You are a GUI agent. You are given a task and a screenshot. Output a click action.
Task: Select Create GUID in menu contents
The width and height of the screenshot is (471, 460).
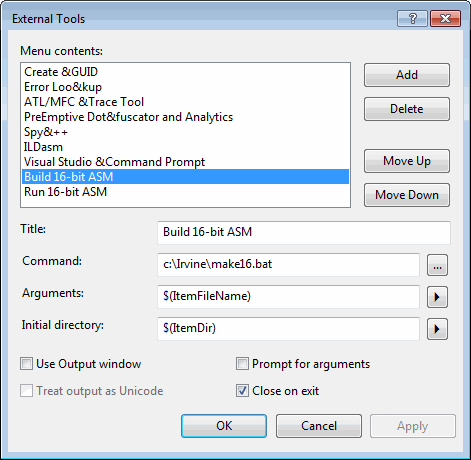[x=185, y=72]
